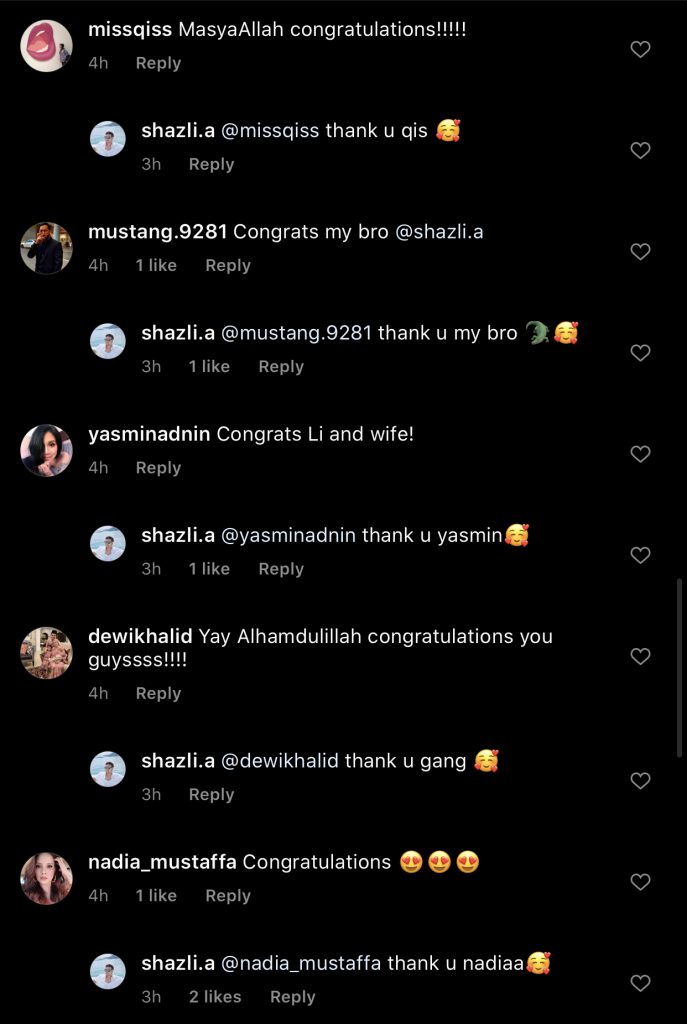Open dewikhalid's profile via username
This screenshot has width=687, height=1024.
tap(140, 636)
